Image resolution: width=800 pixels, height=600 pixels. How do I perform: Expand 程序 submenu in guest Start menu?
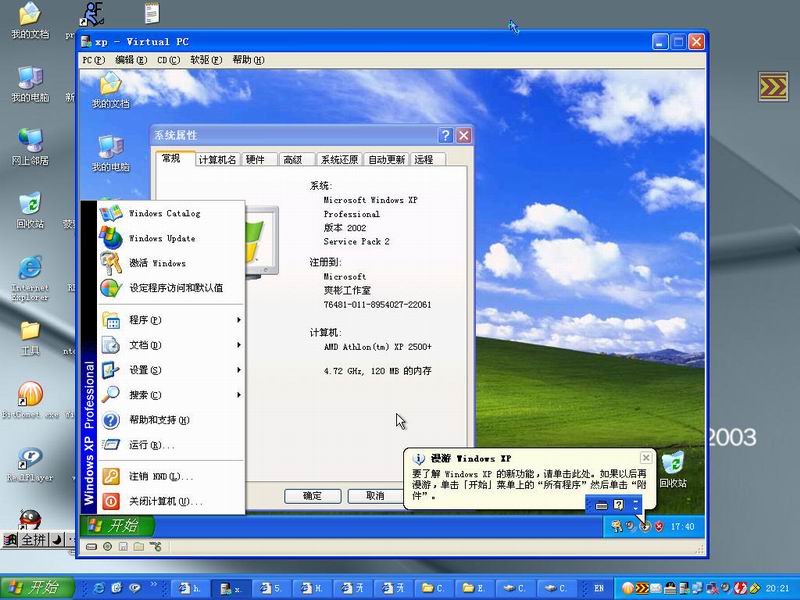[171, 320]
